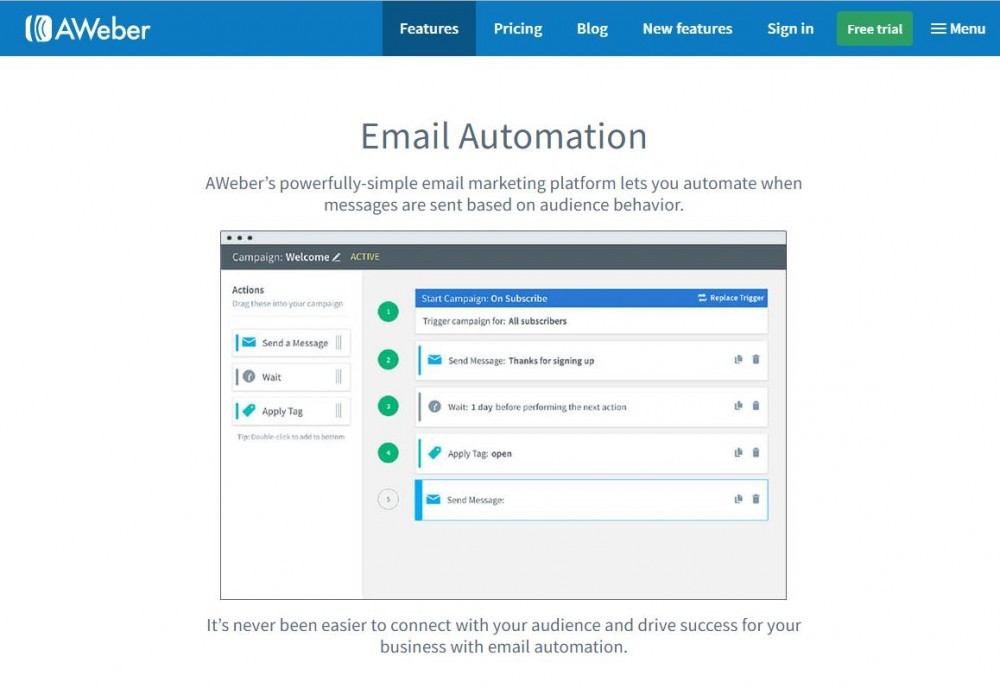Delete the Thanks for signing up message step
Viewport: 1000px width, 688px height.
[756, 360]
